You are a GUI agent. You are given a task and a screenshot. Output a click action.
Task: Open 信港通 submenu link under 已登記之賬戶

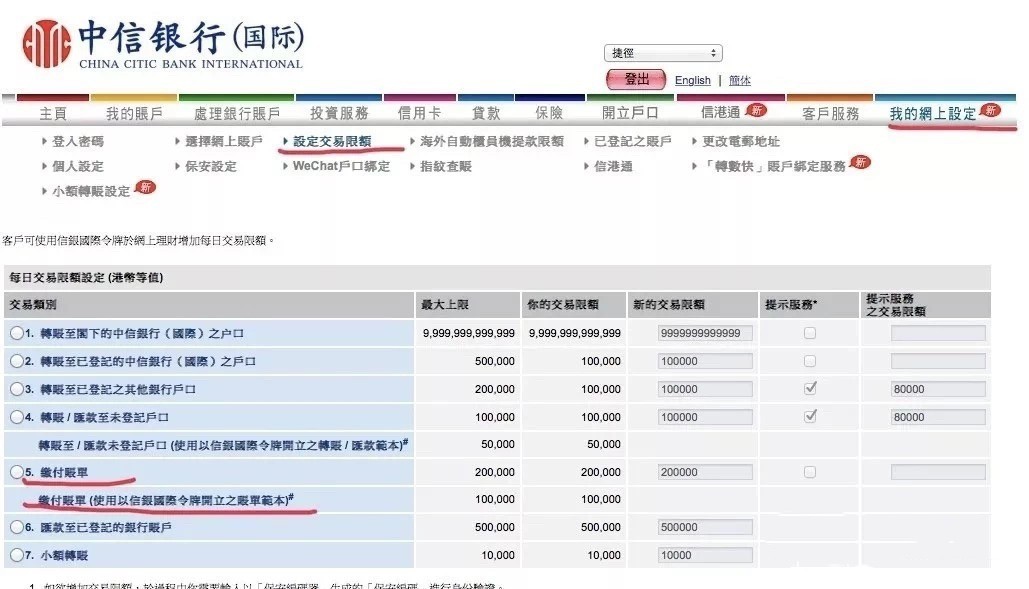613,166
